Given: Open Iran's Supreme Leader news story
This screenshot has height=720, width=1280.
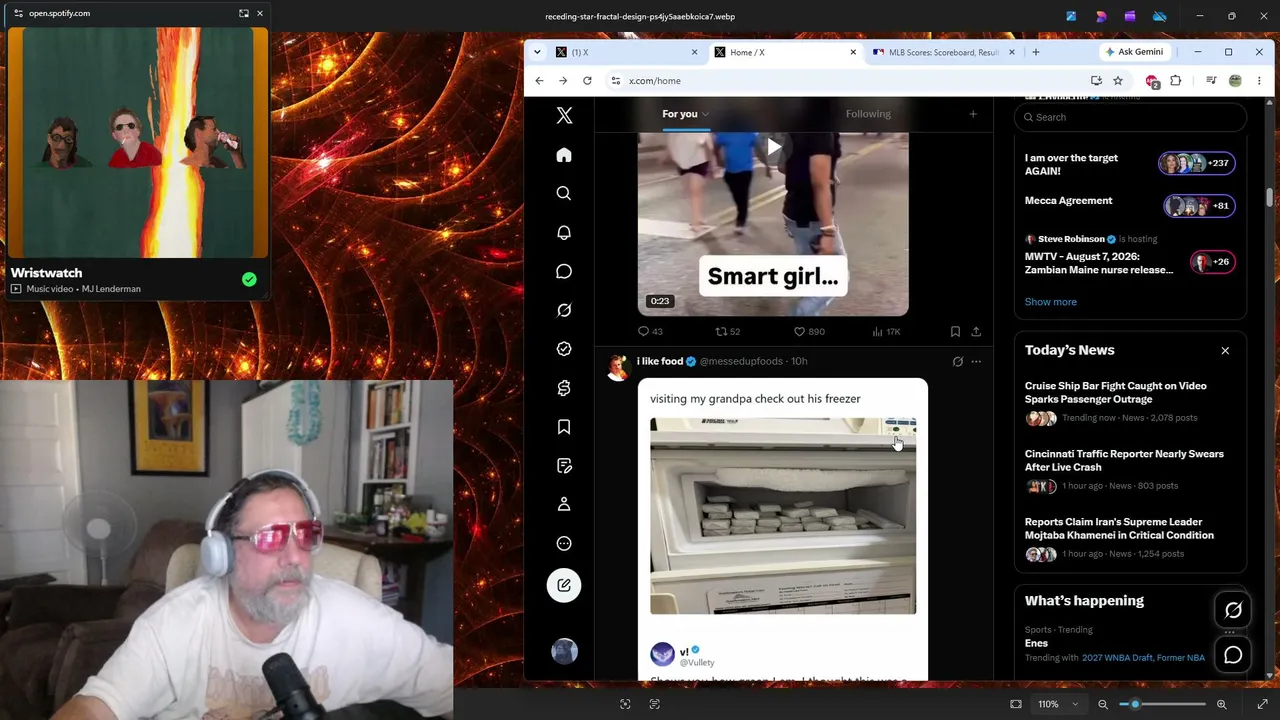Looking at the screenshot, I should pyautogui.click(x=1119, y=528).
